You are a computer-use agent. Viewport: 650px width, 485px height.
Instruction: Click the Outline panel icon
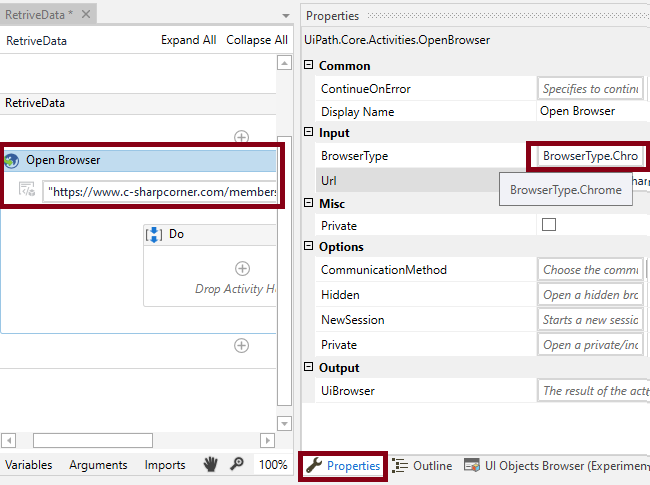(x=400, y=466)
